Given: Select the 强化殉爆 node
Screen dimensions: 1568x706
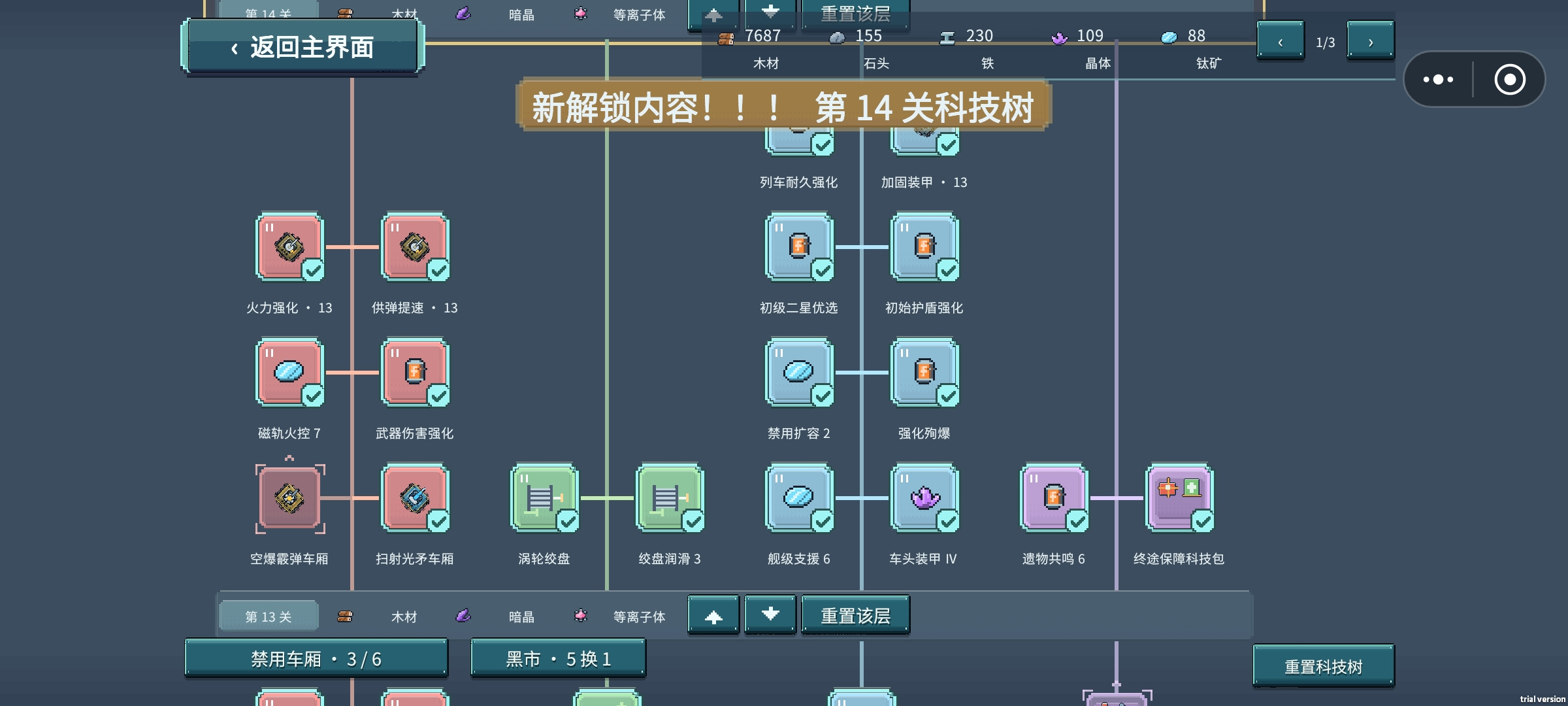Looking at the screenshot, I should 924,373.
